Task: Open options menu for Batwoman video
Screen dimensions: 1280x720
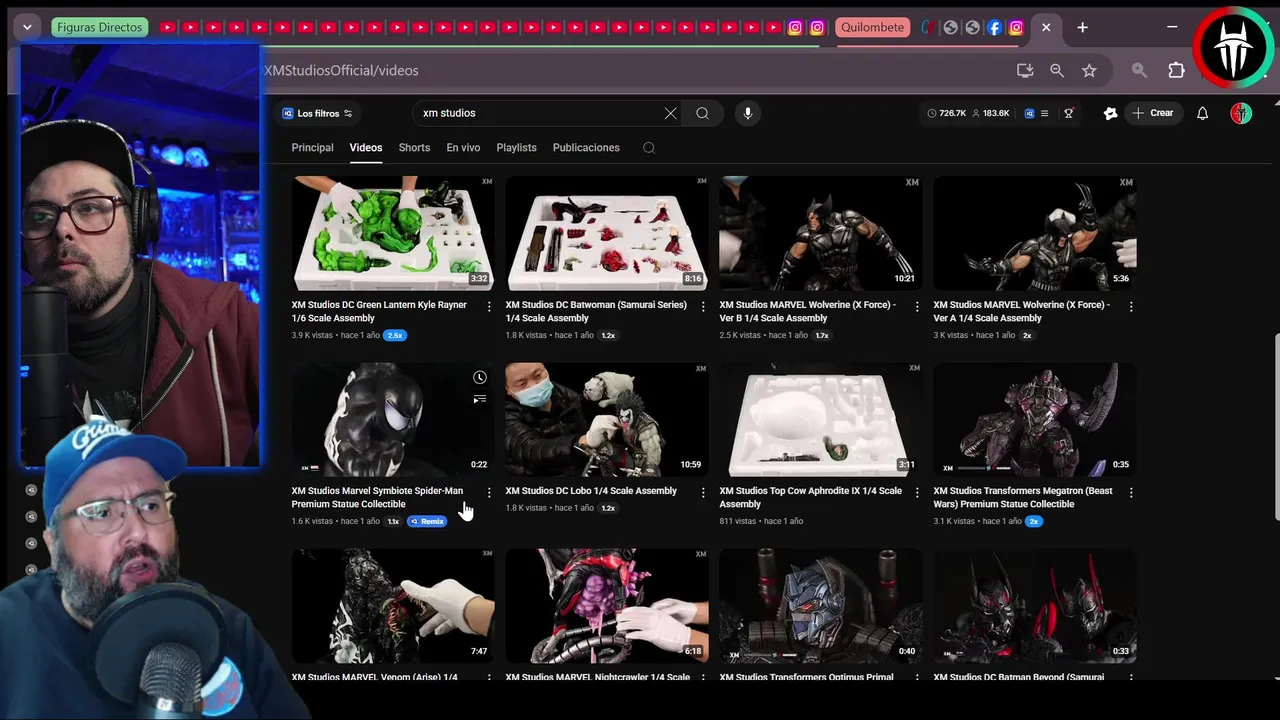Action: tap(703, 307)
